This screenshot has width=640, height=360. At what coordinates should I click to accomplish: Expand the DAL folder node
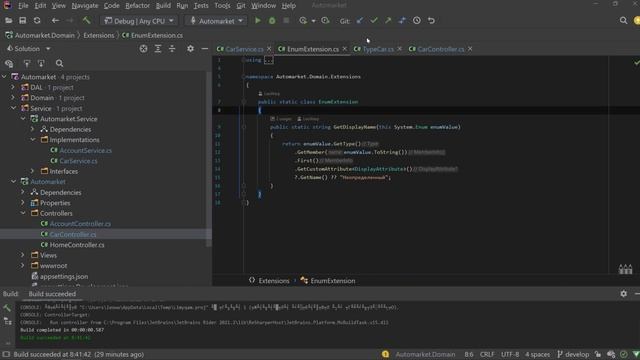[13, 87]
